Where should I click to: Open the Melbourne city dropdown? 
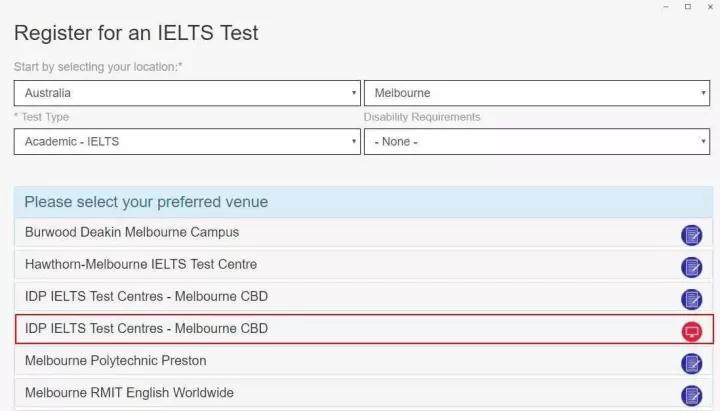(x=537, y=93)
